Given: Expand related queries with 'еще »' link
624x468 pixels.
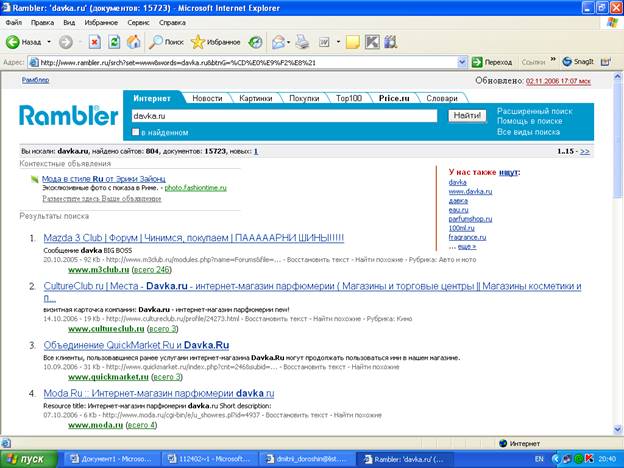Looking at the screenshot, I should (x=466, y=247).
